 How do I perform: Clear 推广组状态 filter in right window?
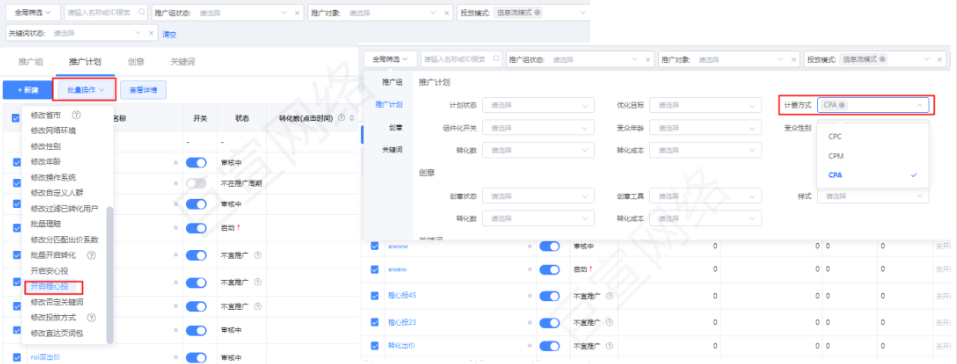(x=648, y=60)
